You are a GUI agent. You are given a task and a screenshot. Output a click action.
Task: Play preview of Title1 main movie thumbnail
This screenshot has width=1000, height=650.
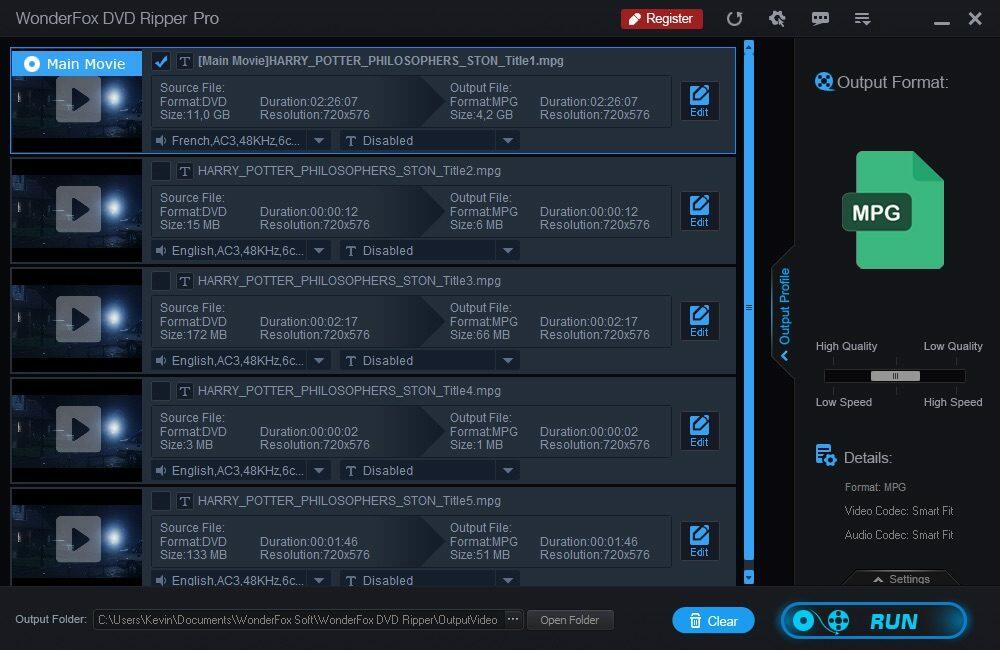pyautogui.click(x=78, y=100)
